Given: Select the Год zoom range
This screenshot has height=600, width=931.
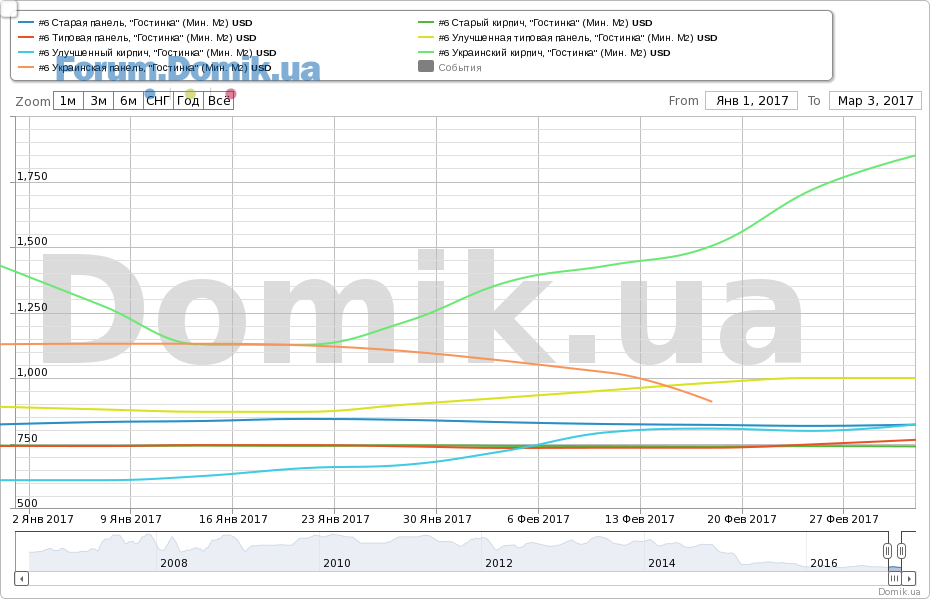Looking at the screenshot, I should (188, 101).
